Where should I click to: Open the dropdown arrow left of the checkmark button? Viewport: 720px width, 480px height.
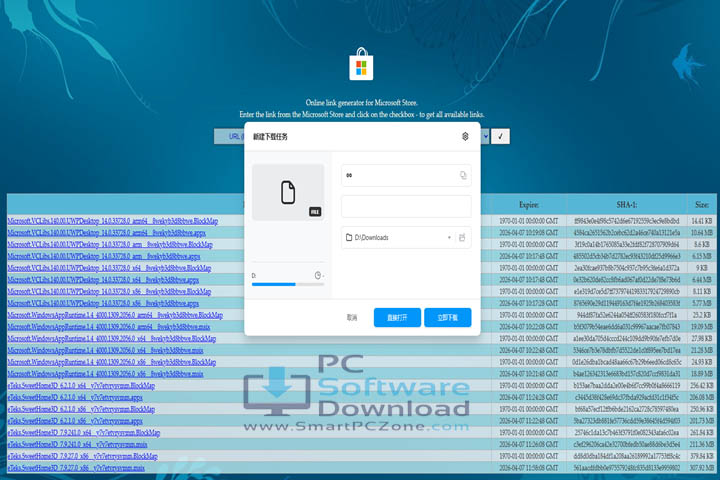(485, 136)
